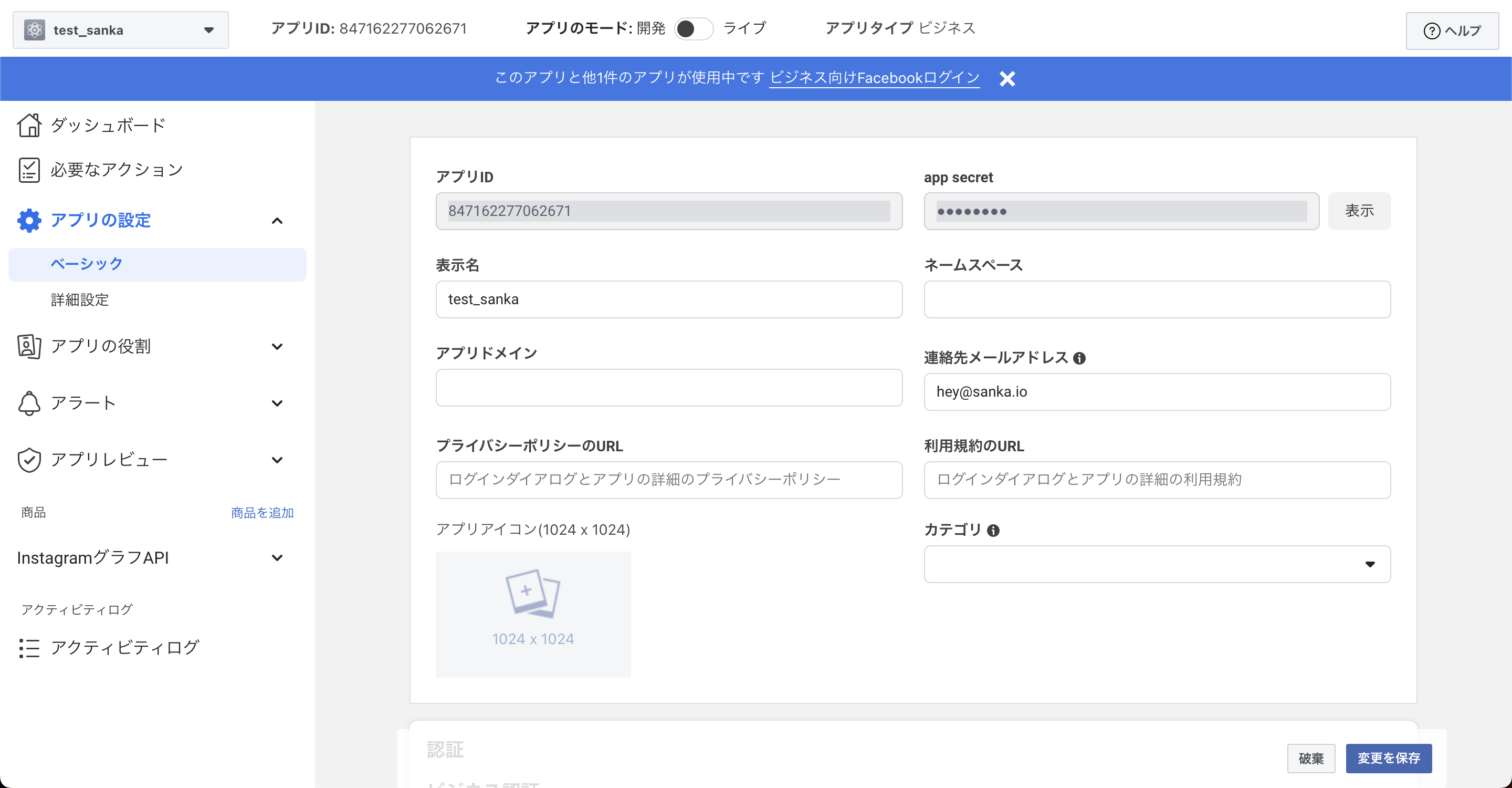Image resolution: width=1512 pixels, height=788 pixels.
Task: Click info icon beside category label
Action: click(993, 531)
